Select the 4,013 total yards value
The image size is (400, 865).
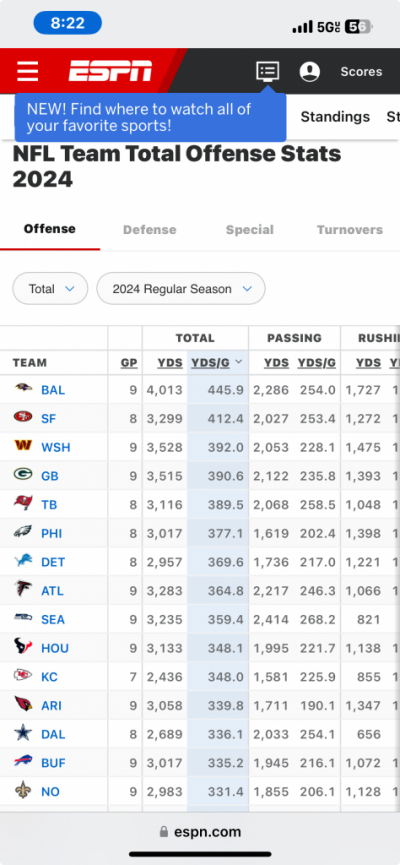pos(164,390)
